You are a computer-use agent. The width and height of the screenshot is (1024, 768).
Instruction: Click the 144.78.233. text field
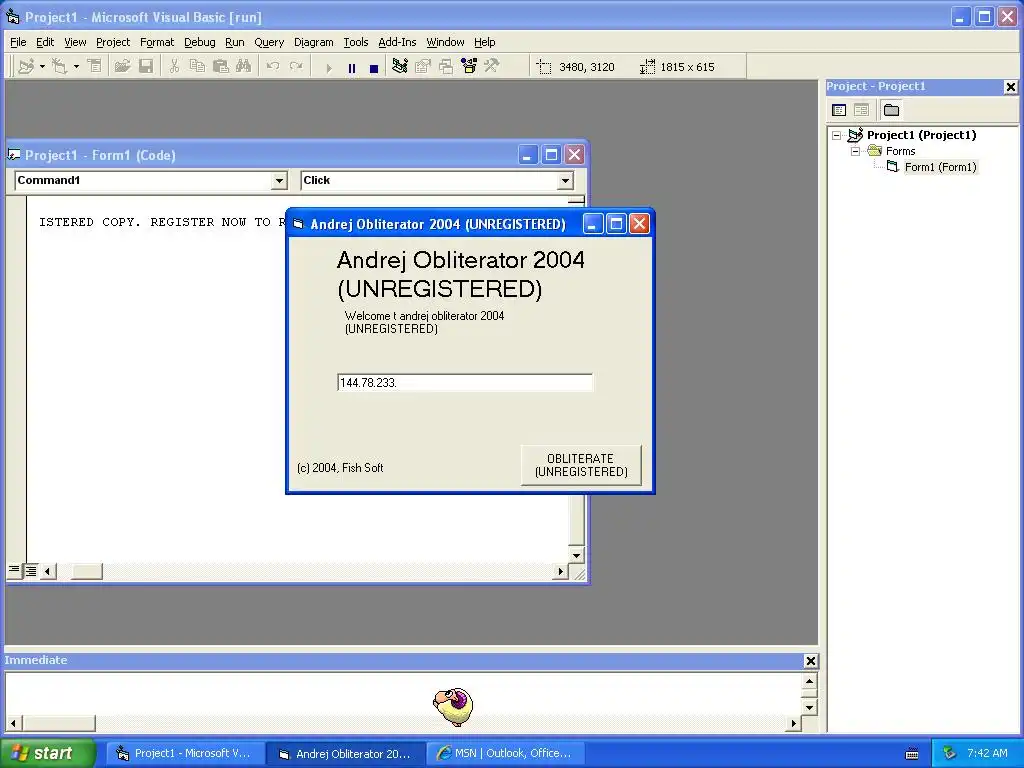(x=465, y=383)
